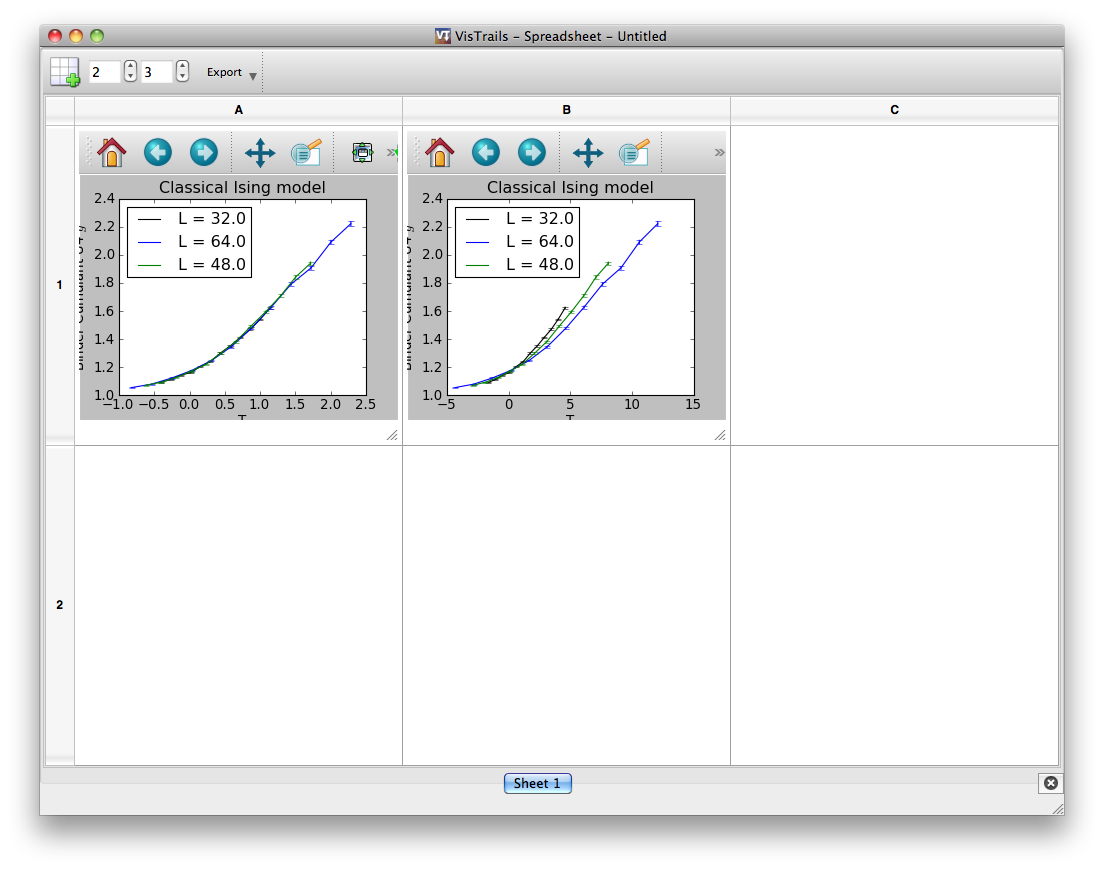This screenshot has height=870, width=1104.
Task: Open the Export dropdown menu
Action: click(232, 73)
